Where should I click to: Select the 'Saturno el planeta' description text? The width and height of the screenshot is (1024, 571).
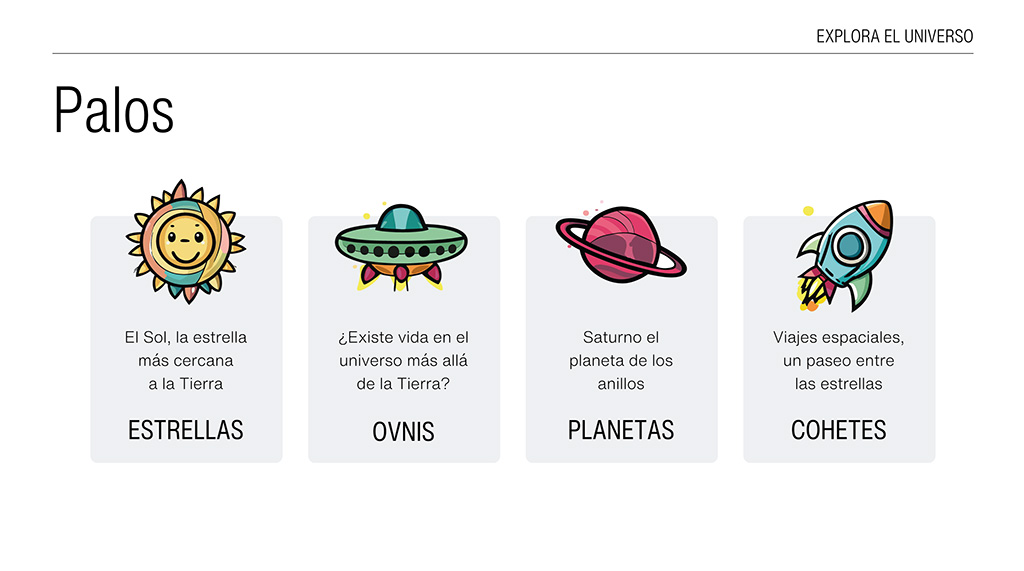tap(621, 360)
